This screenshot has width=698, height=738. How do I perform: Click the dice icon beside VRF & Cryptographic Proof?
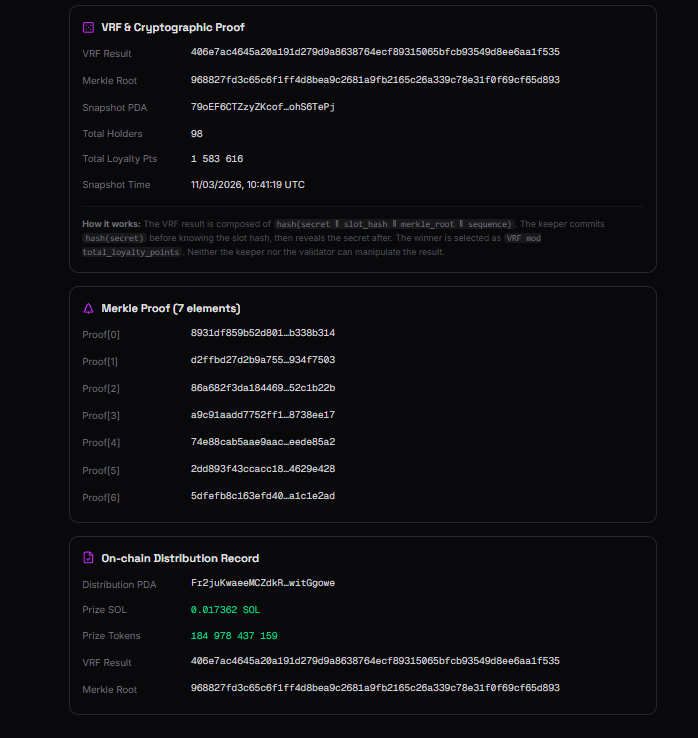(x=88, y=27)
